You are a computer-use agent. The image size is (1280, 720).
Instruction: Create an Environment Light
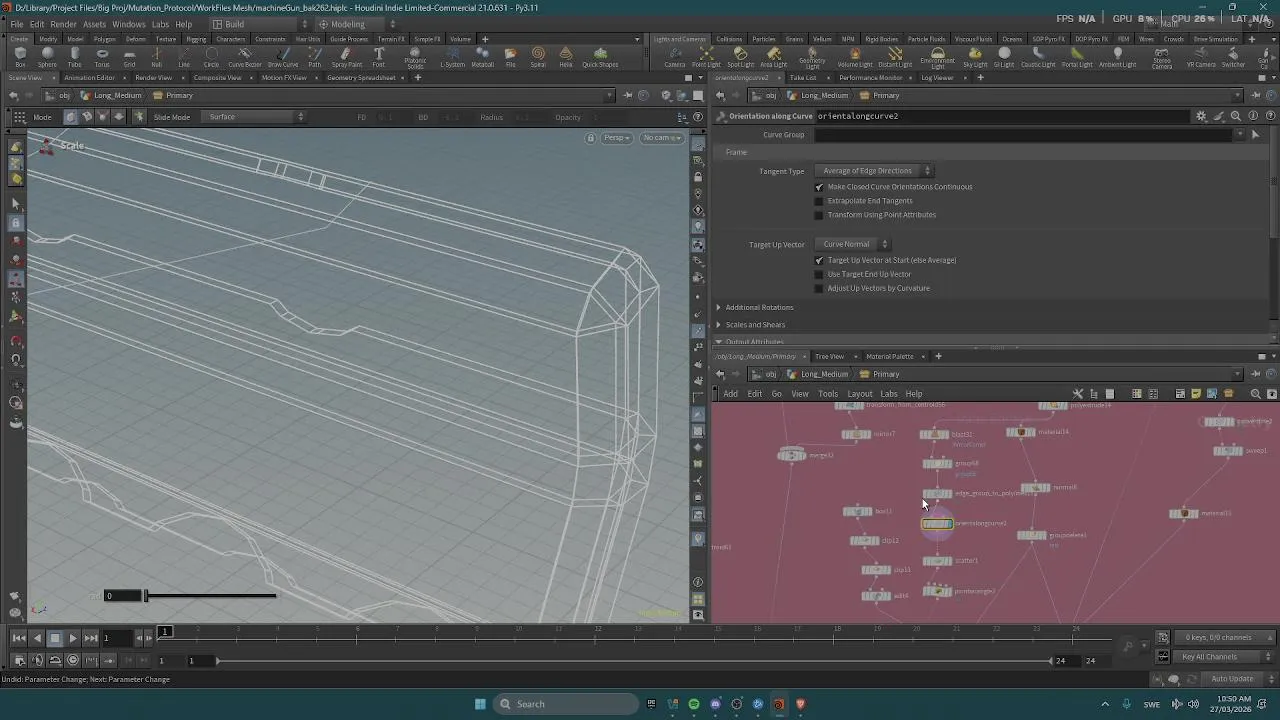pyautogui.click(x=937, y=56)
